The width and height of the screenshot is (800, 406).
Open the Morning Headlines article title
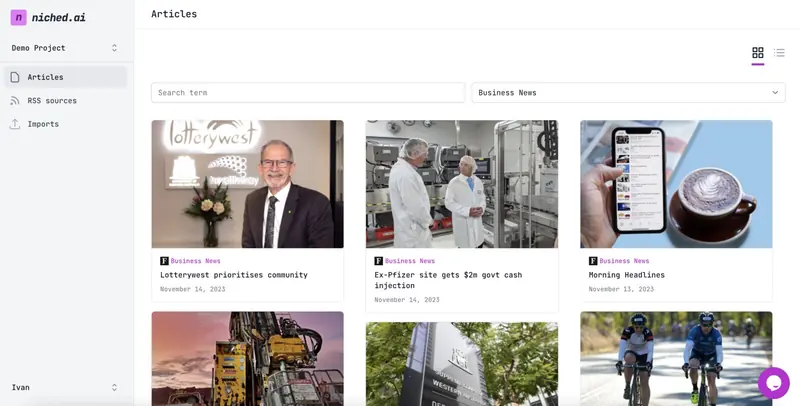[627, 275]
